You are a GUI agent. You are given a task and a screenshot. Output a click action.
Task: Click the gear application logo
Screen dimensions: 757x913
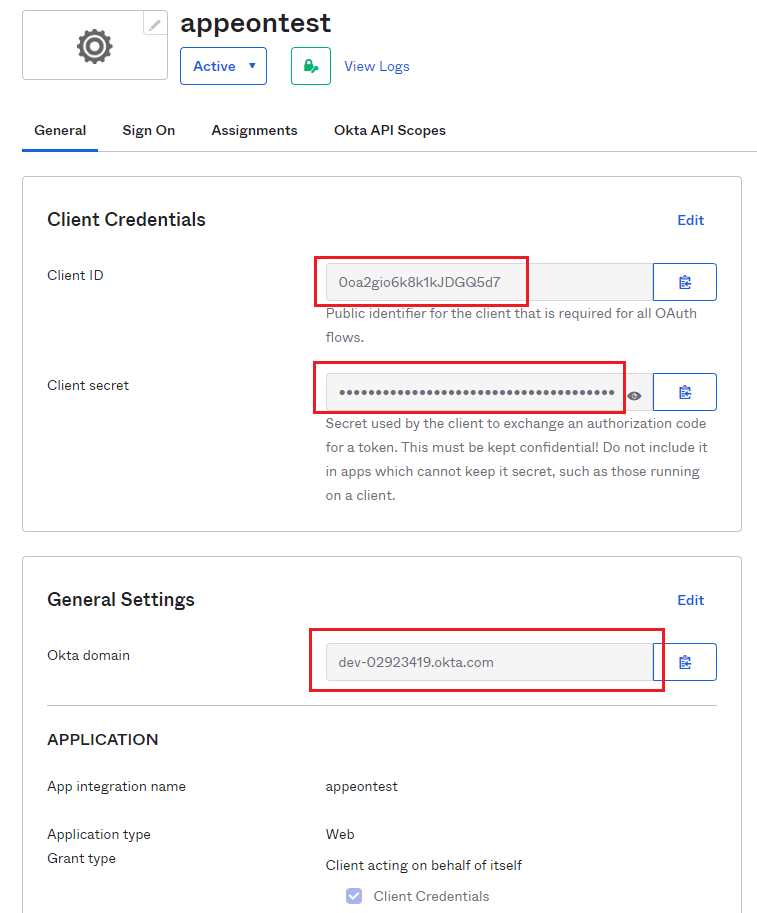pyautogui.click(x=95, y=46)
